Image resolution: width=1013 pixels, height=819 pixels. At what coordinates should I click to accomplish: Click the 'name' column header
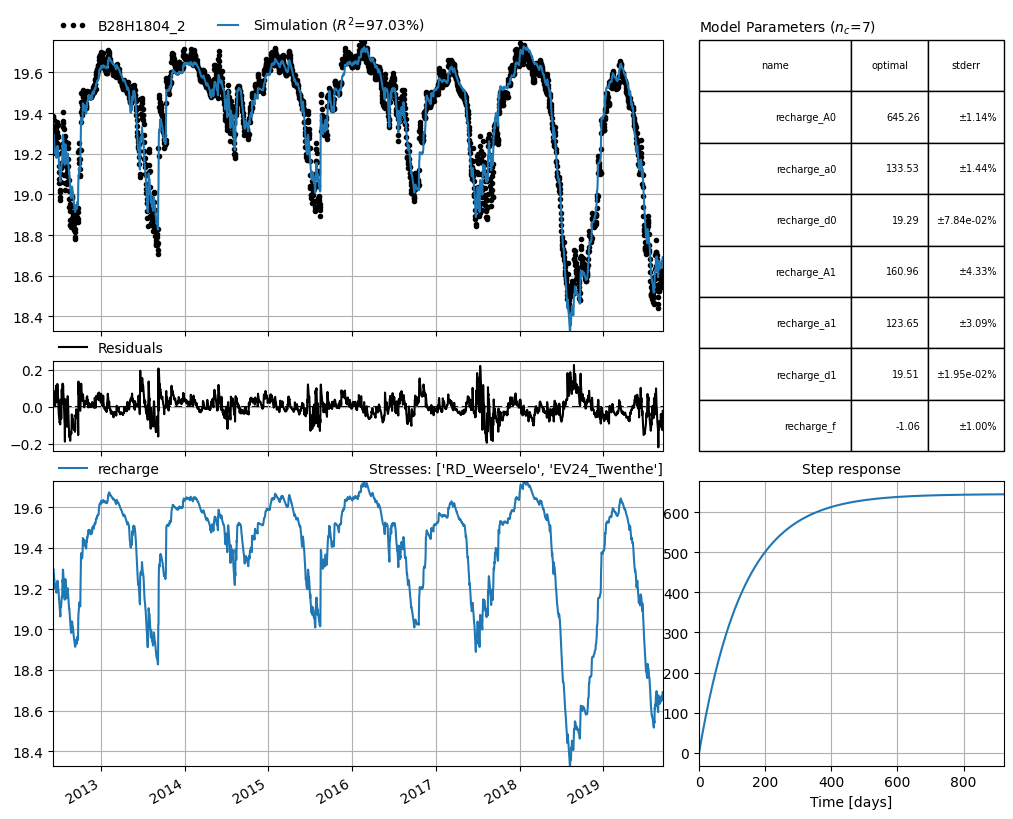pos(775,65)
